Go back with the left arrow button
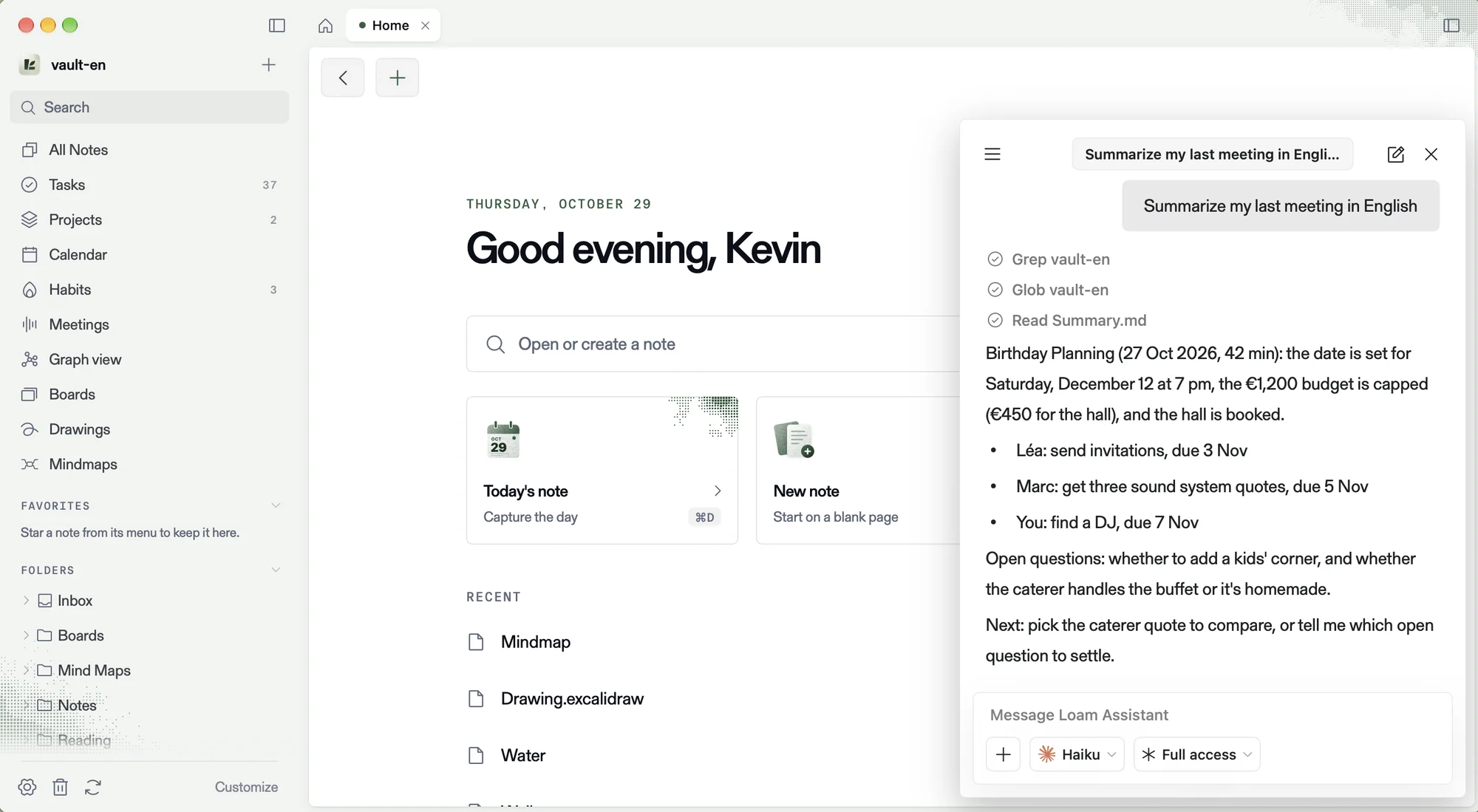 pyautogui.click(x=343, y=78)
